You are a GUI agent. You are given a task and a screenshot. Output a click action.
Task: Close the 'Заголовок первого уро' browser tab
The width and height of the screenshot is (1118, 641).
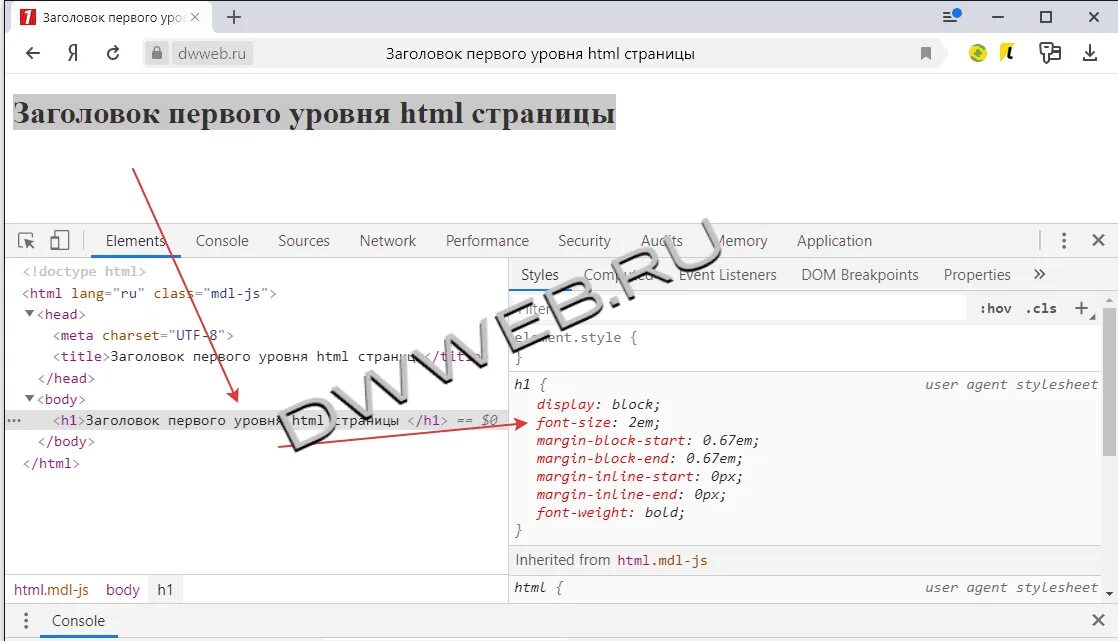195,17
